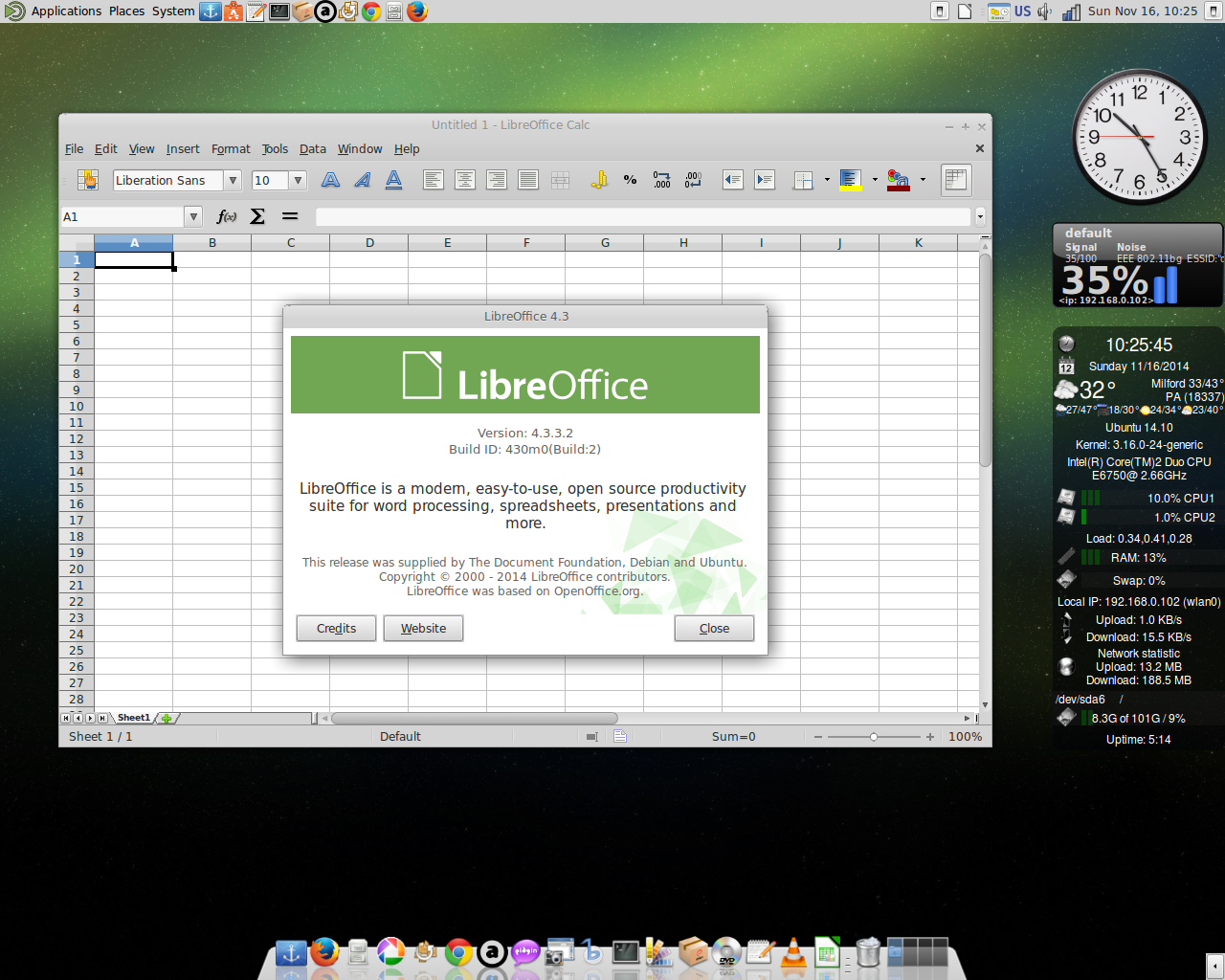The height and width of the screenshot is (980, 1225).
Task: Open terminal from the top panel
Action: pos(279,11)
